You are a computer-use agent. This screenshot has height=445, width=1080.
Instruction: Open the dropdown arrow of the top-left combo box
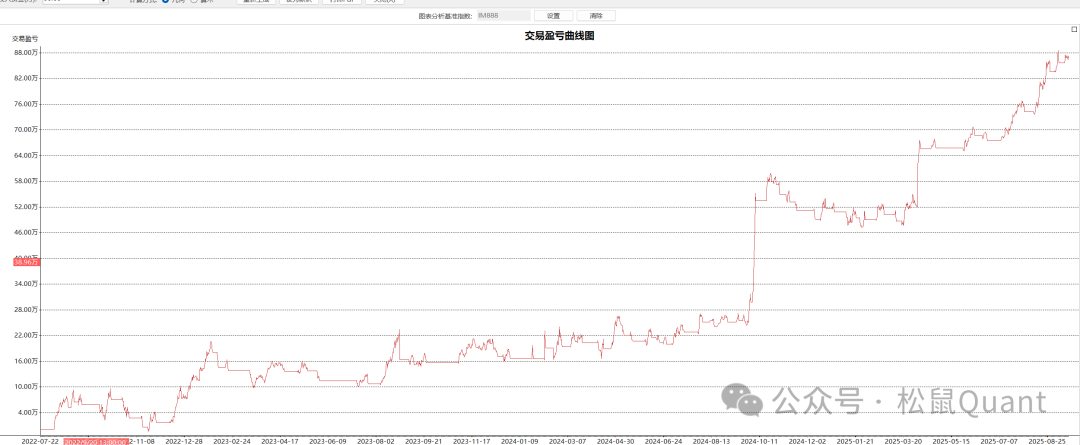[x=104, y=1]
